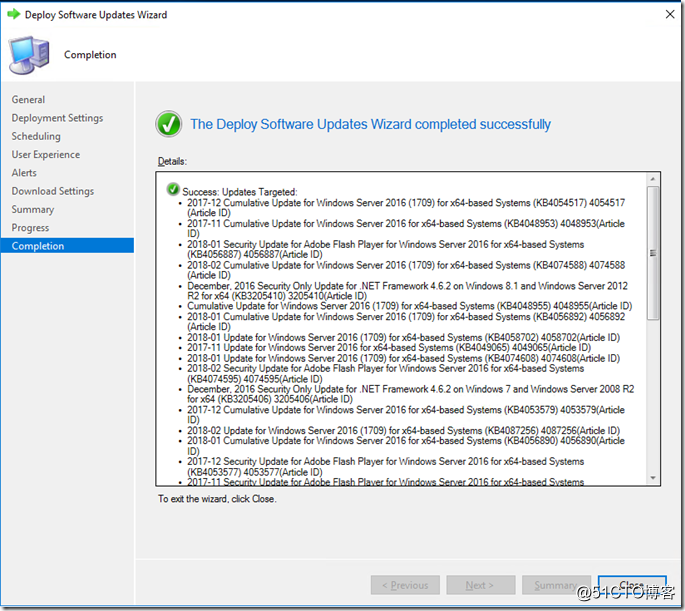685x611 pixels.
Task: Click the details list scrollbar thumb
Action: click(653, 253)
